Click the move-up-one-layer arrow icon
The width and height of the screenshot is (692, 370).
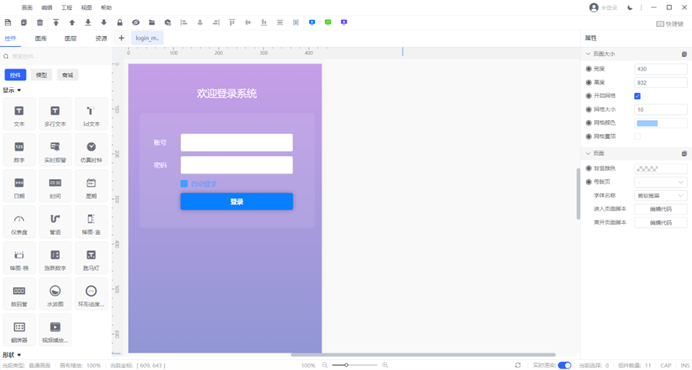[x=72, y=22]
